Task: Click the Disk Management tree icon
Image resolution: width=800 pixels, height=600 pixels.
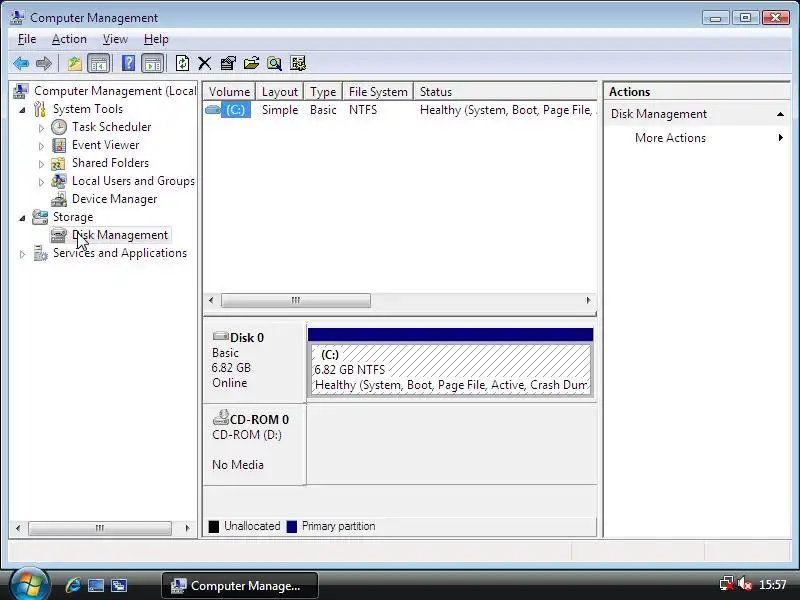Action: (x=59, y=235)
